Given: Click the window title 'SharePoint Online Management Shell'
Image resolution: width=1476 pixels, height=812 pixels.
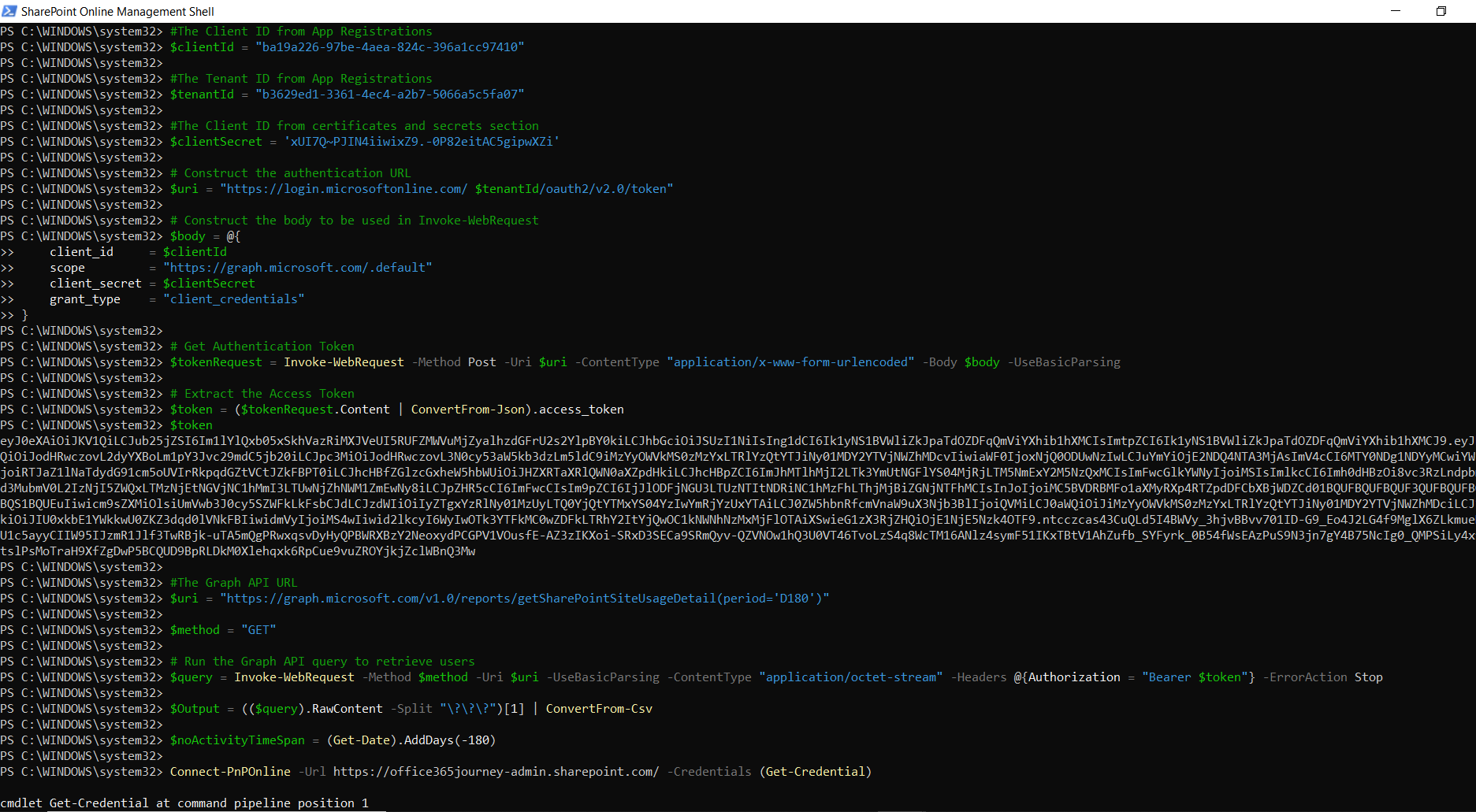Looking at the screenshot, I should [117, 11].
